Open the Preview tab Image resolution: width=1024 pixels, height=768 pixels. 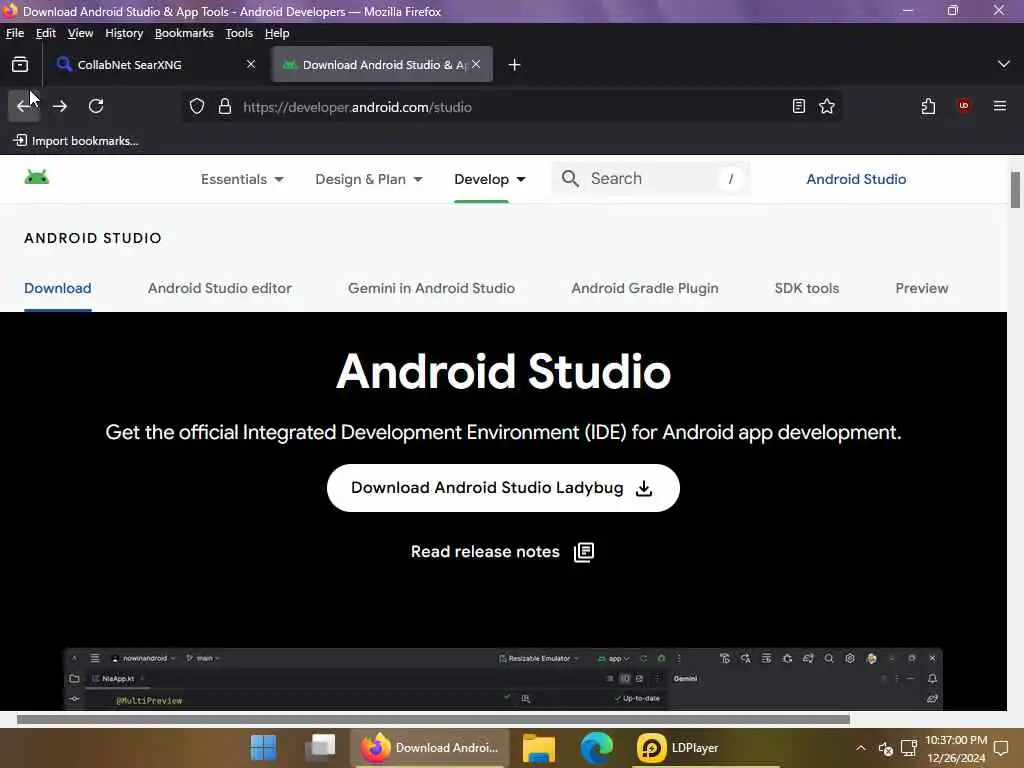[x=921, y=288]
